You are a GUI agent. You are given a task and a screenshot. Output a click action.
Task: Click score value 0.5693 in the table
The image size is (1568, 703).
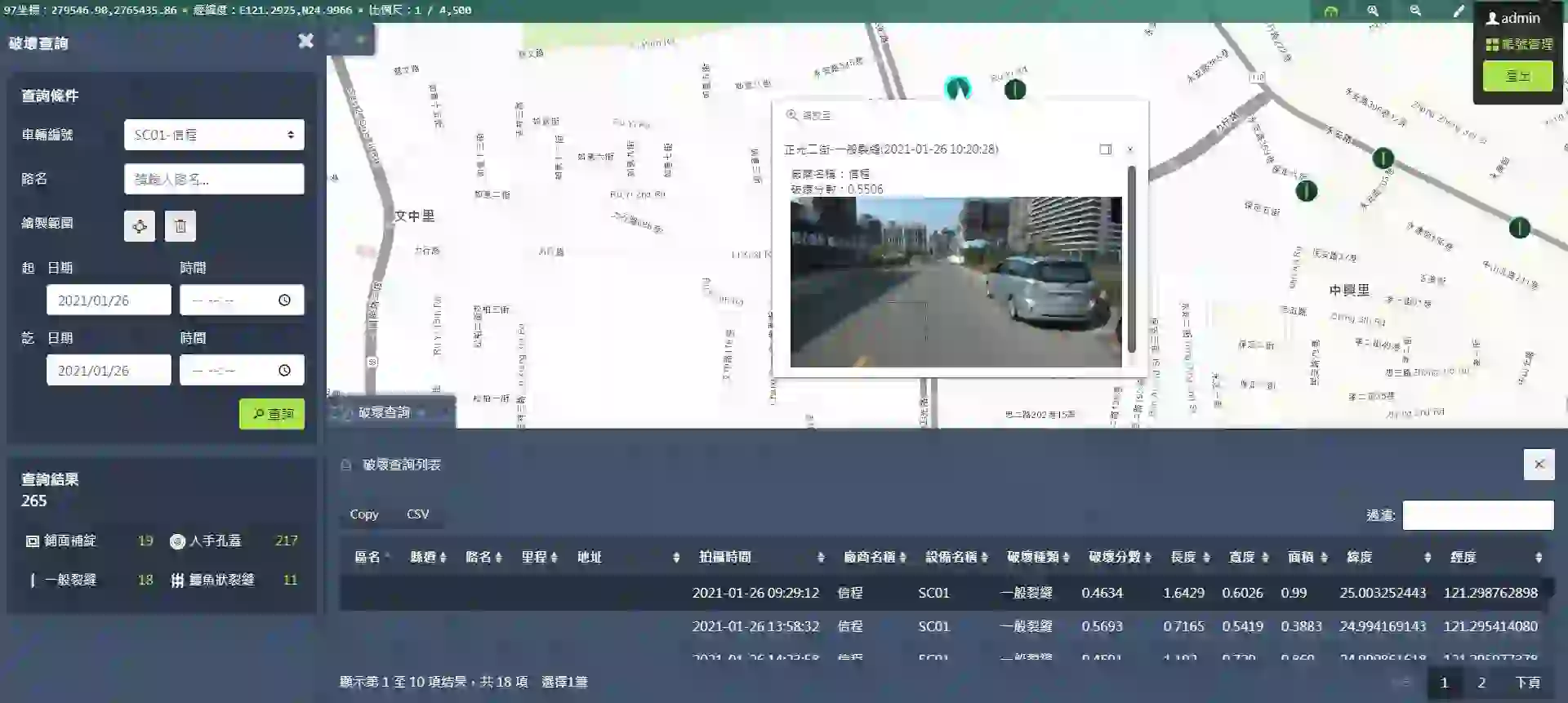point(1102,627)
